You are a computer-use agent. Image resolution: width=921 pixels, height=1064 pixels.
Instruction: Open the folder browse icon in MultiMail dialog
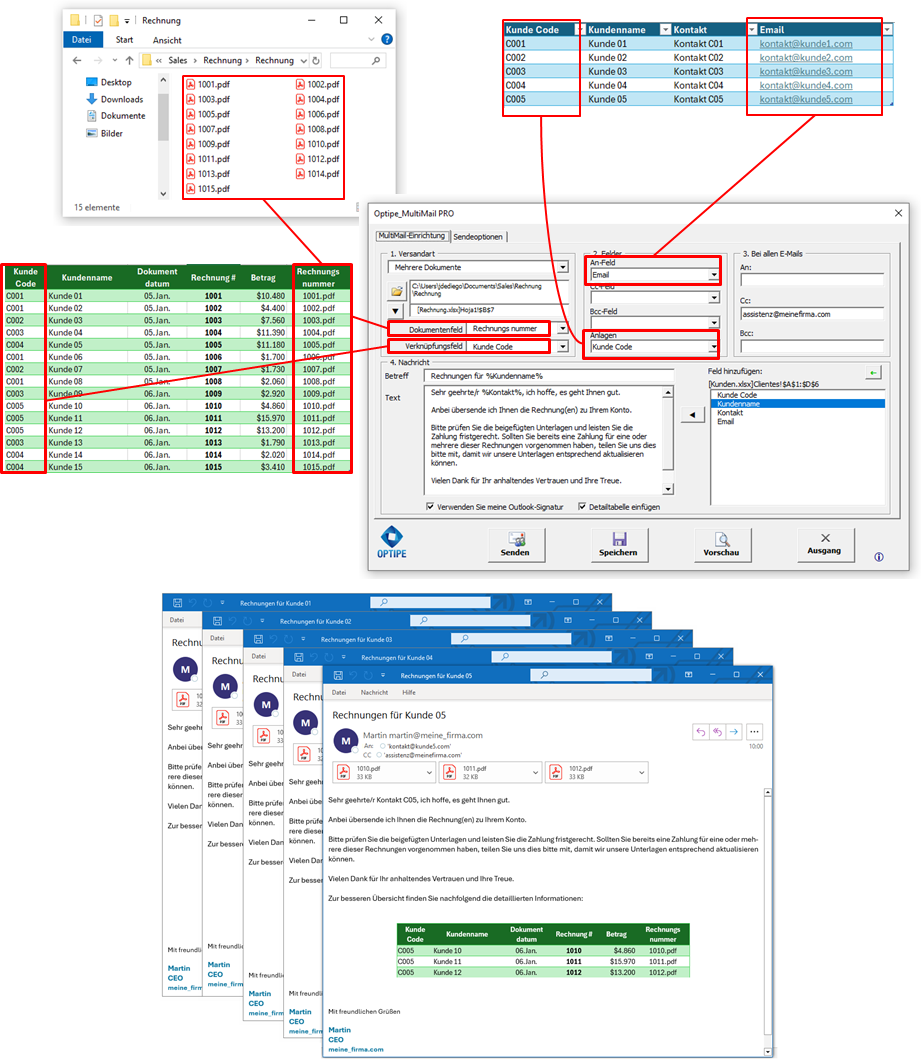click(x=395, y=291)
